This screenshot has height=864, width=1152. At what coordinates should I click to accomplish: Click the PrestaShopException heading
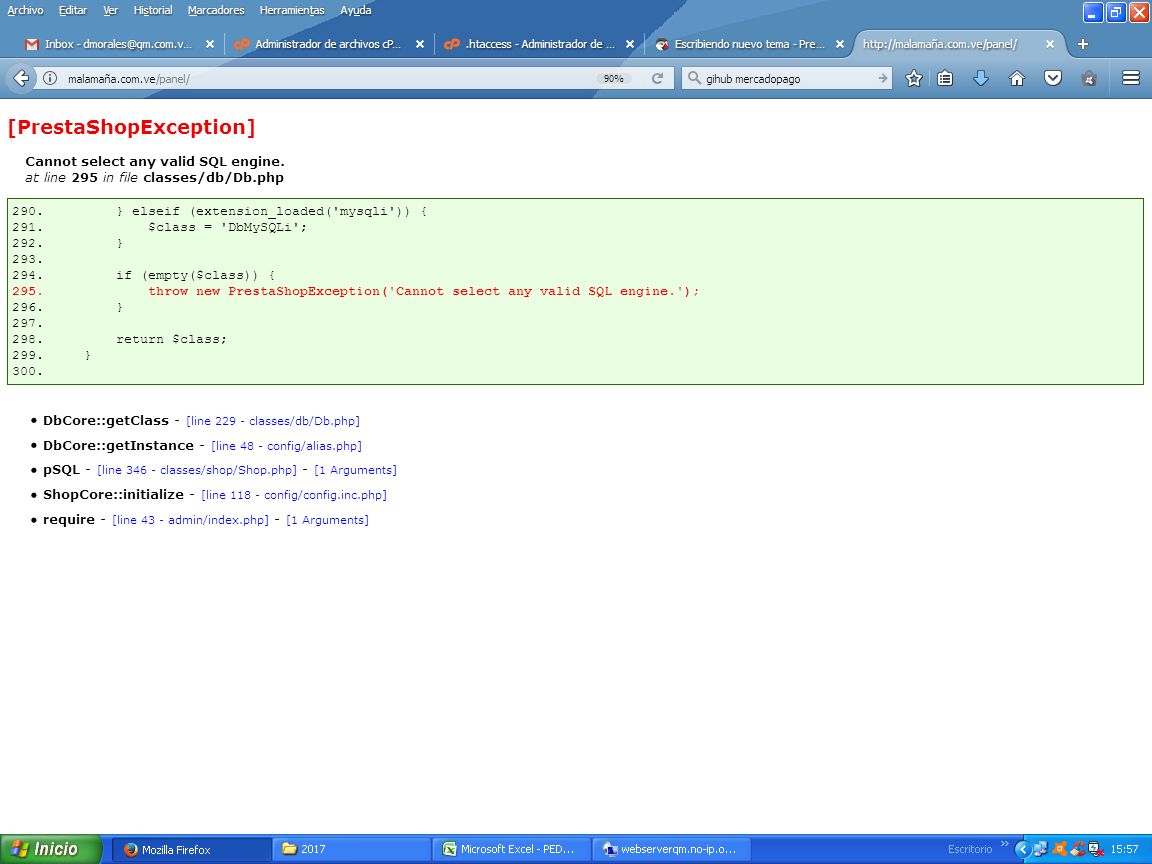tap(132, 127)
